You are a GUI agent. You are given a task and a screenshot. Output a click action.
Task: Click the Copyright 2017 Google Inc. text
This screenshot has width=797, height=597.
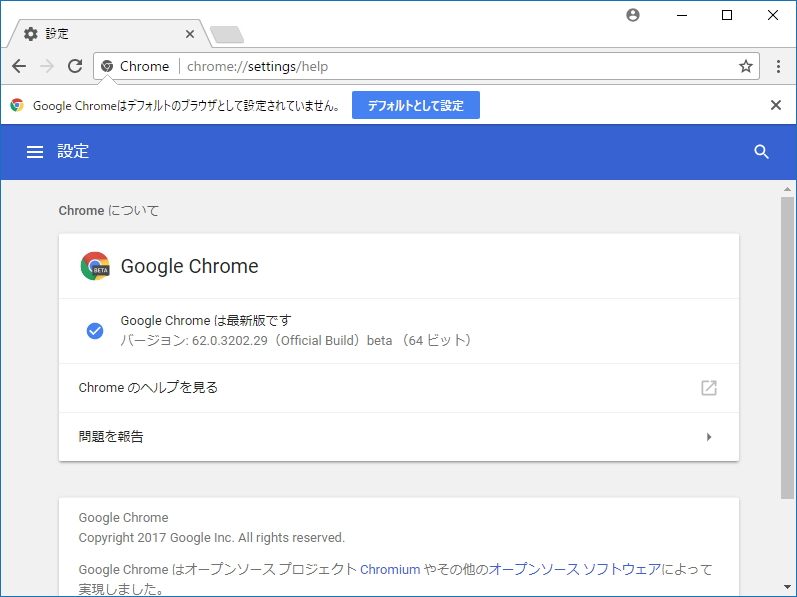(x=211, y=538)
